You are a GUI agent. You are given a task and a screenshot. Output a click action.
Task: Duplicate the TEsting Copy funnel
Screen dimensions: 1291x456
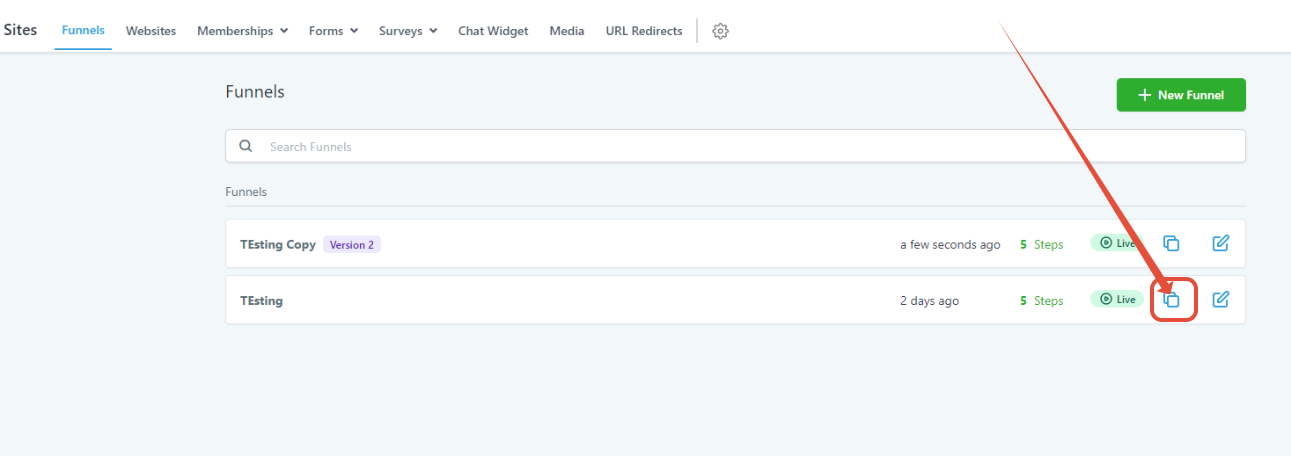(1172, 243)
